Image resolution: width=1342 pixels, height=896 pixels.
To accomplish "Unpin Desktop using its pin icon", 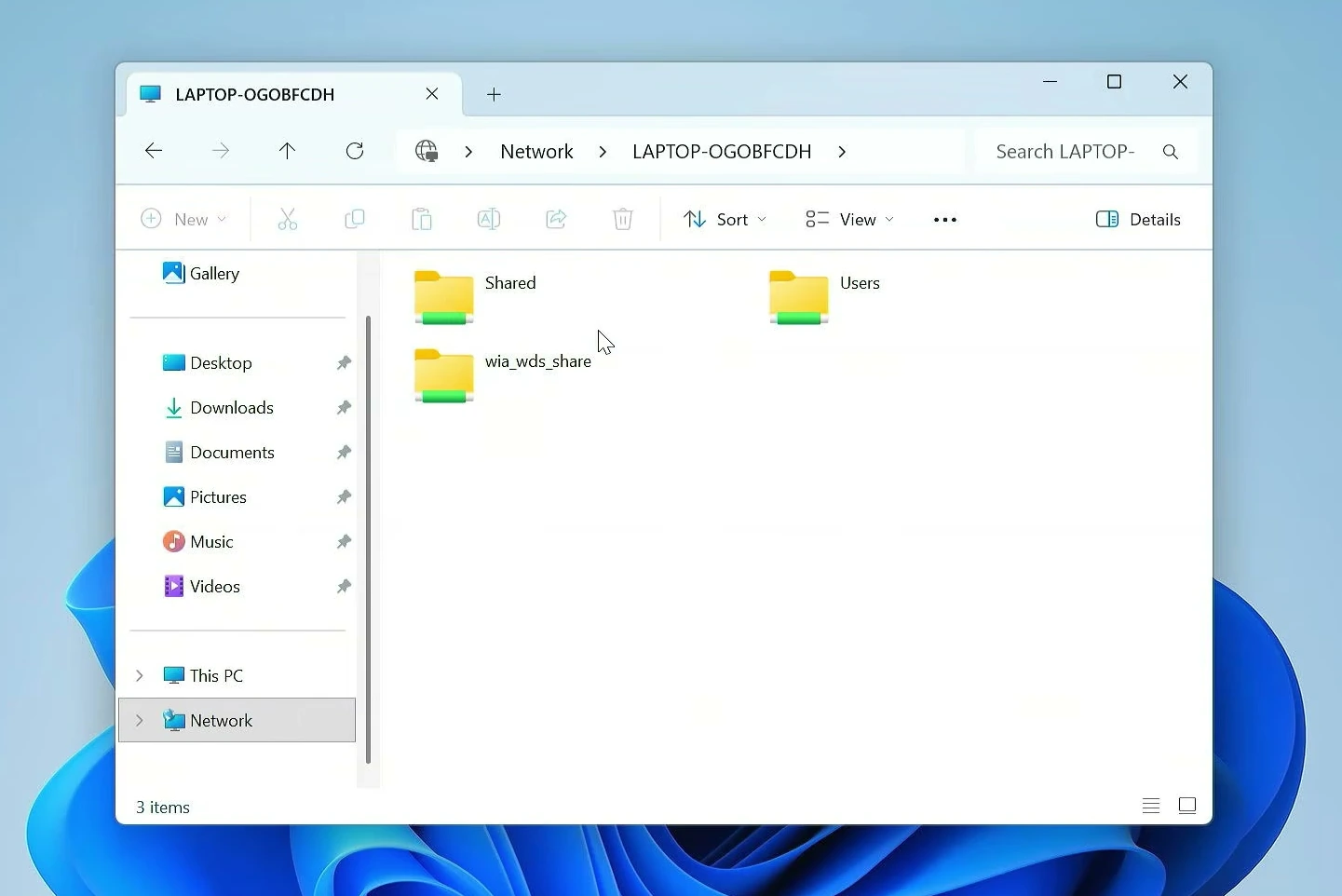I will click(x=344, y=363).
